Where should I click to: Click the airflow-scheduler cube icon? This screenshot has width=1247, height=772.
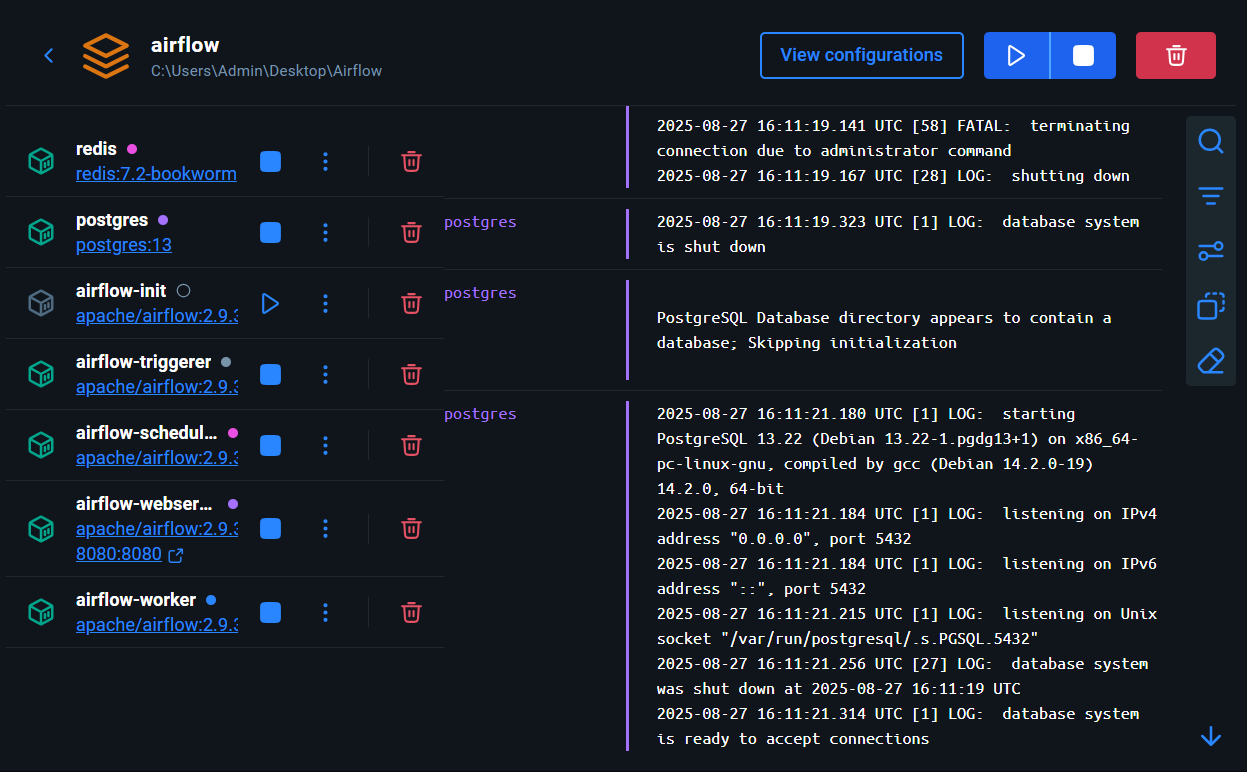(41, 445)
